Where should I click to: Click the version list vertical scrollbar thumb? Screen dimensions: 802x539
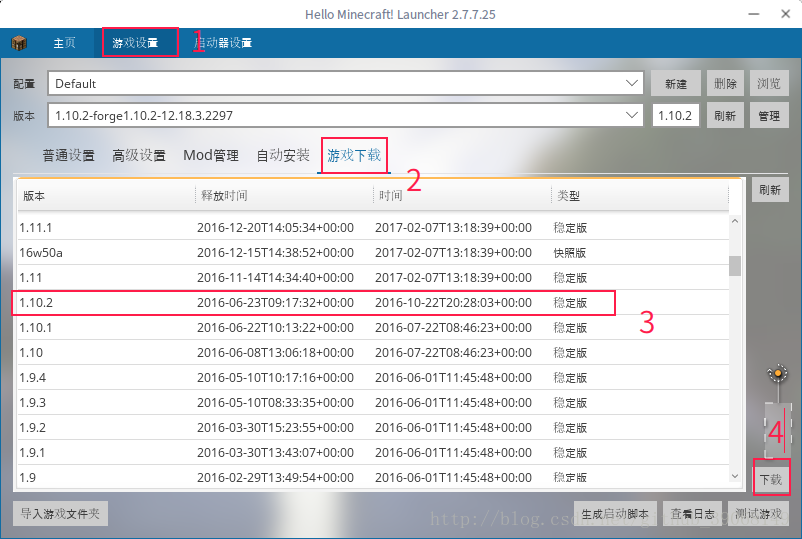[735, 265]
